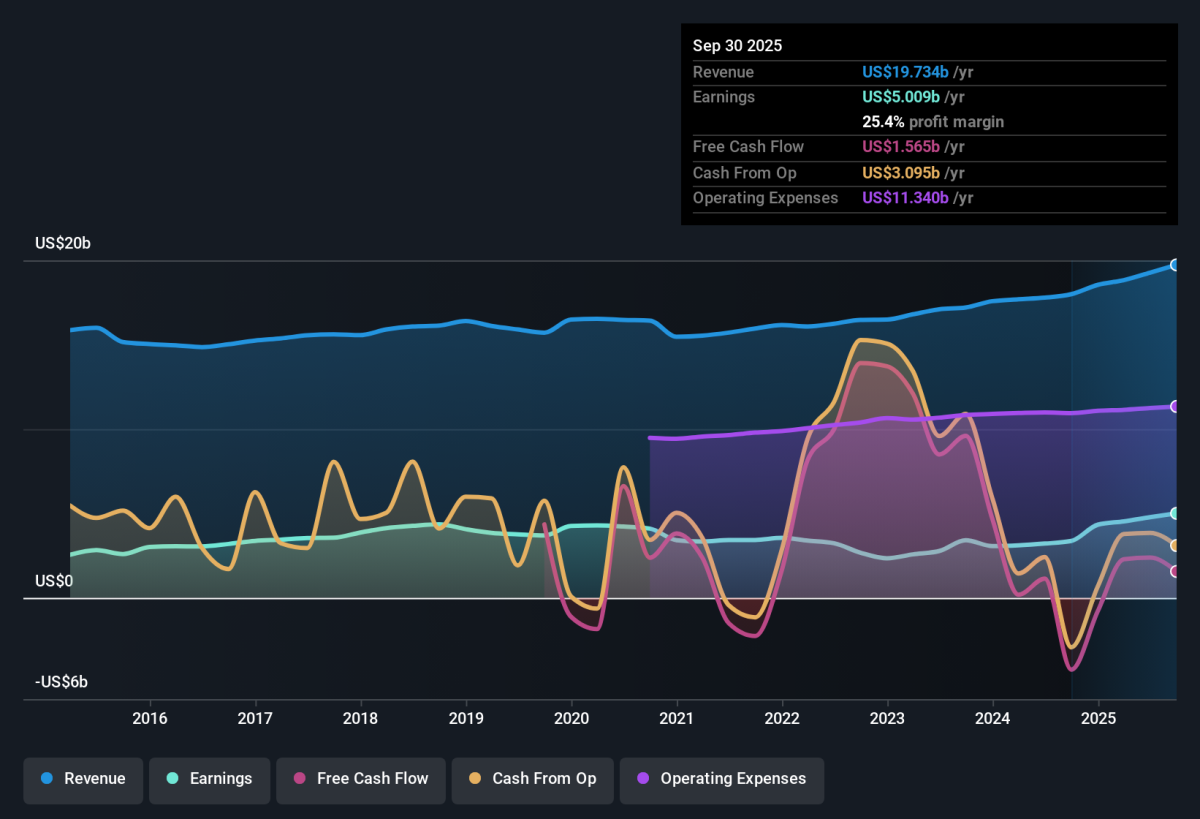Click the teal Earnings legend dot
Screen dimensions: 1200x819
pyautogui.click(x=172, y=779)
